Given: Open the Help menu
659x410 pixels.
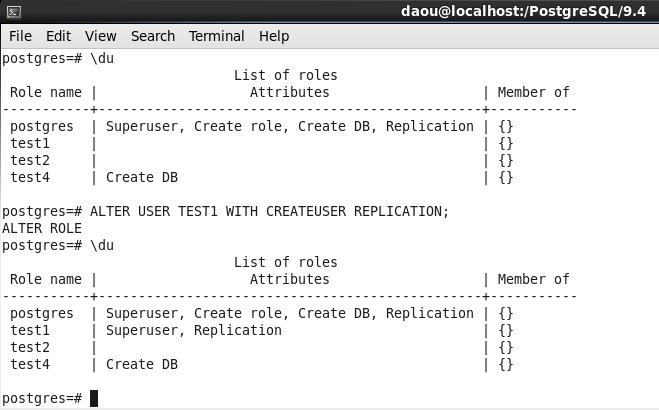Looking at the screenshot, I should pyautogui.click(x=274, y=36).
